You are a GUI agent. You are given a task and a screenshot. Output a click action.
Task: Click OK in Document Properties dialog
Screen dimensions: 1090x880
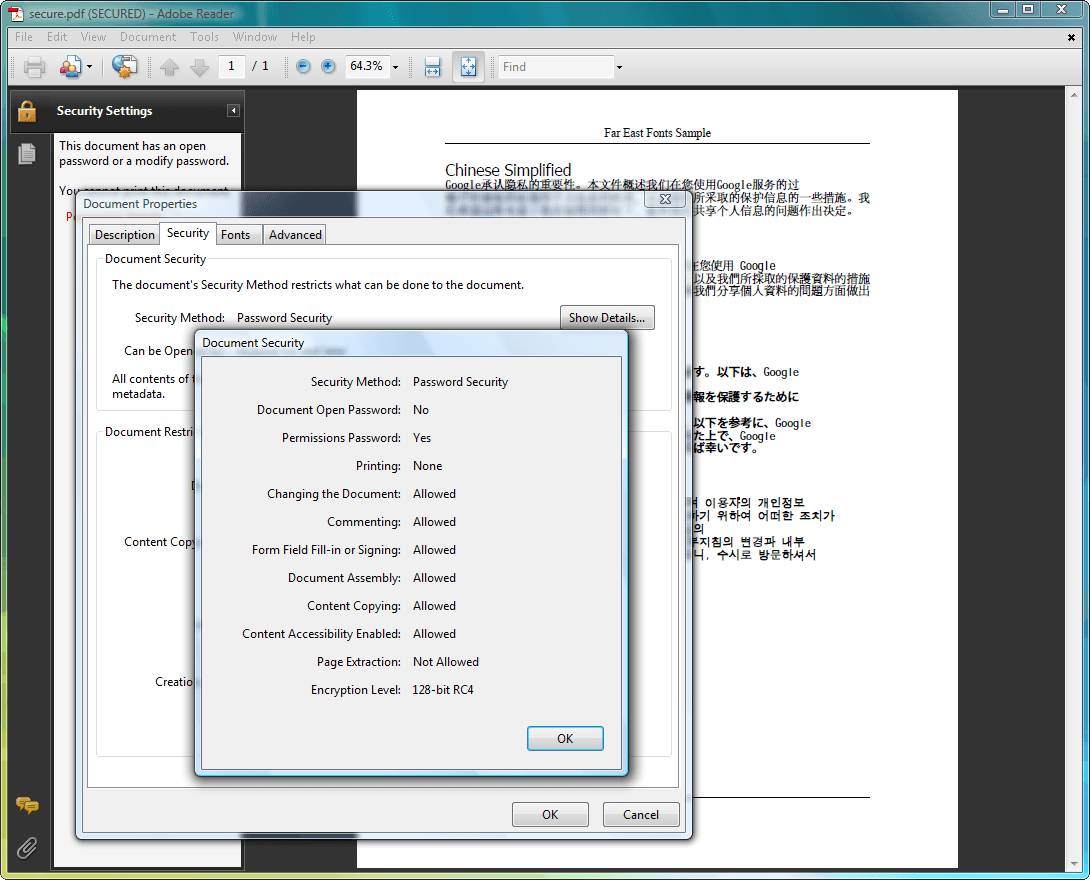pos(550,815)
